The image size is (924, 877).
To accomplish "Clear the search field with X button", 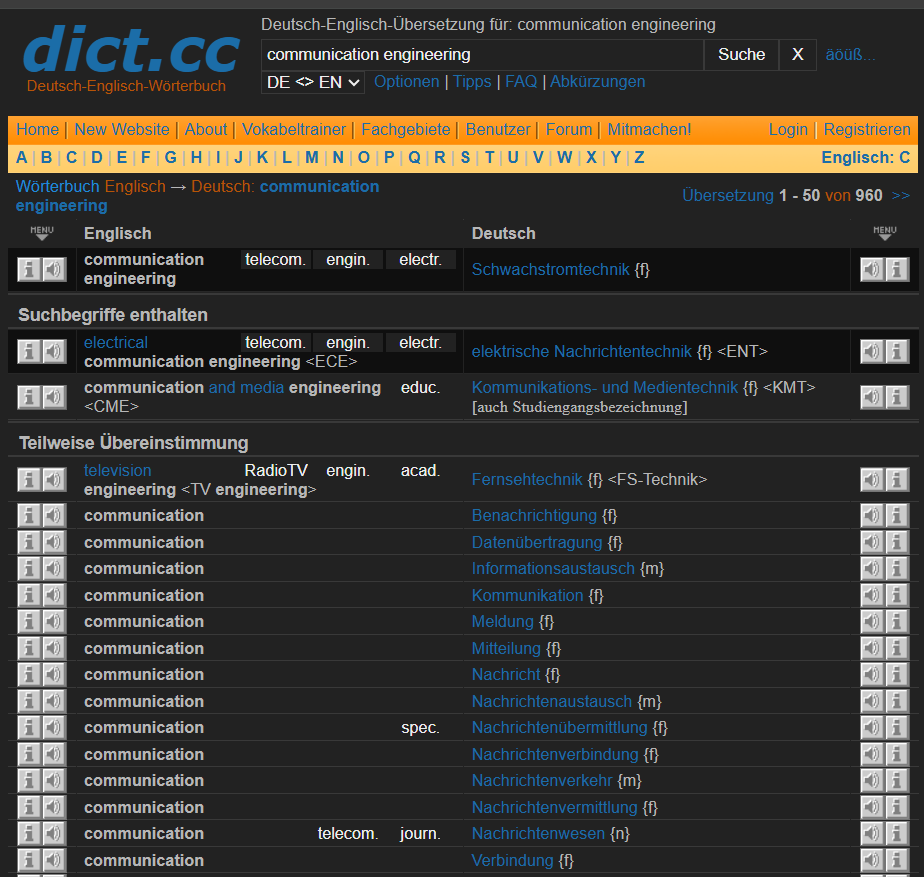I will (x=797, y=55).
